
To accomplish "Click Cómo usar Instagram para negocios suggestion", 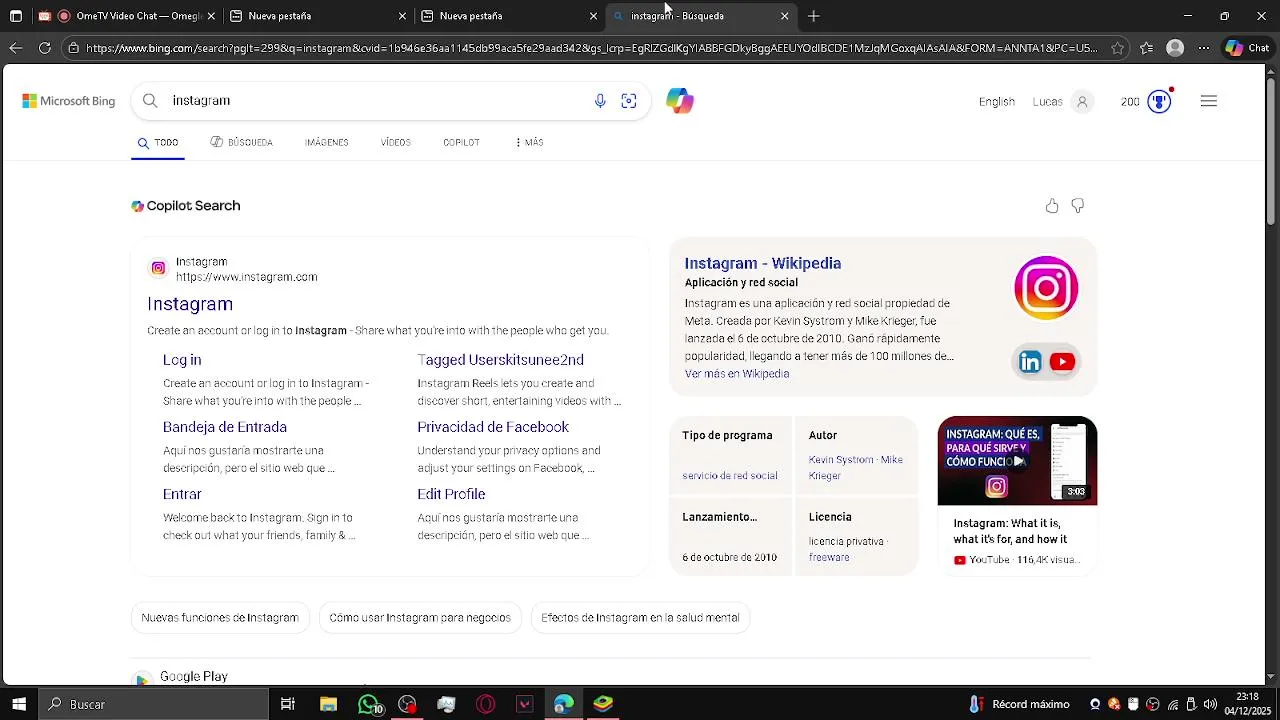I will pos(420,618).
